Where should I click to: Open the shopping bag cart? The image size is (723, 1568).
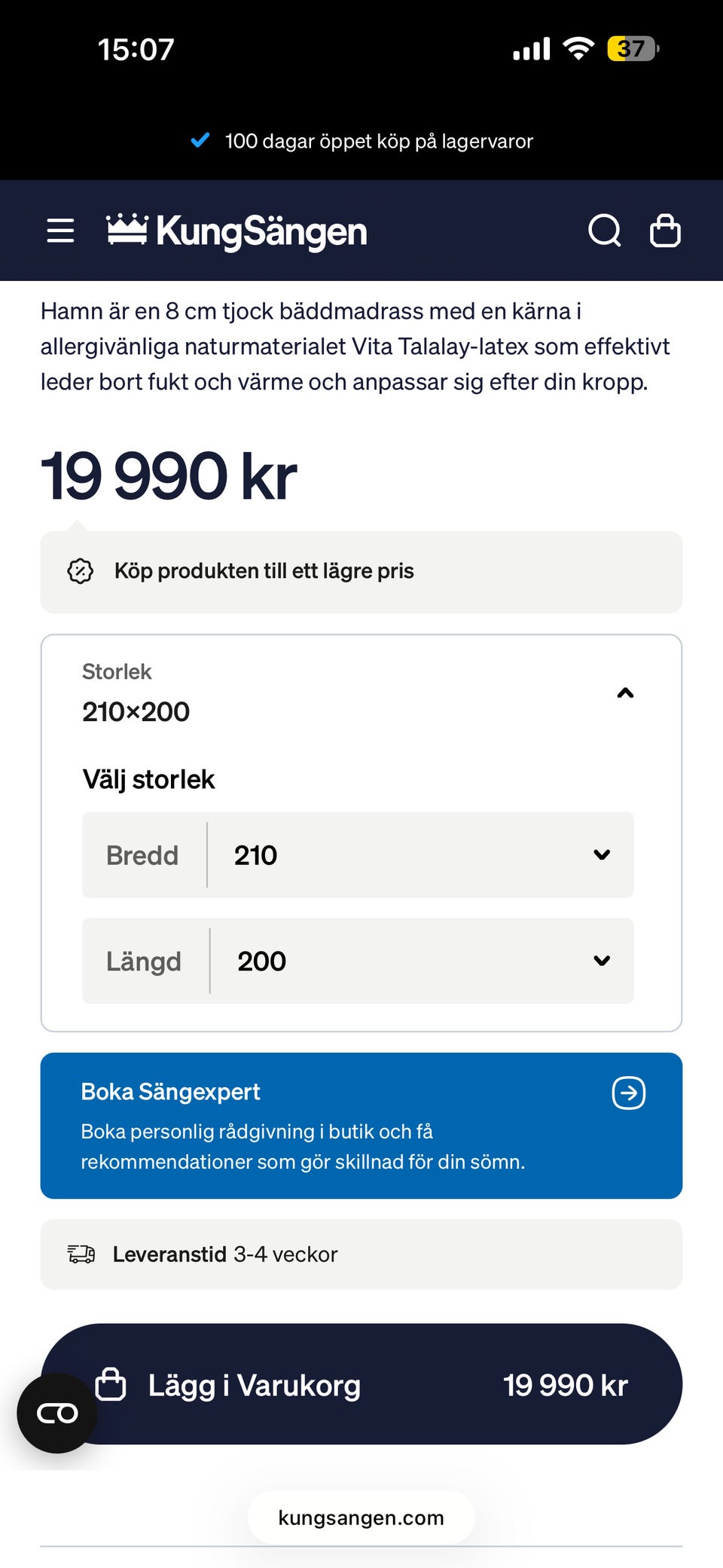[x=665, y=231]
